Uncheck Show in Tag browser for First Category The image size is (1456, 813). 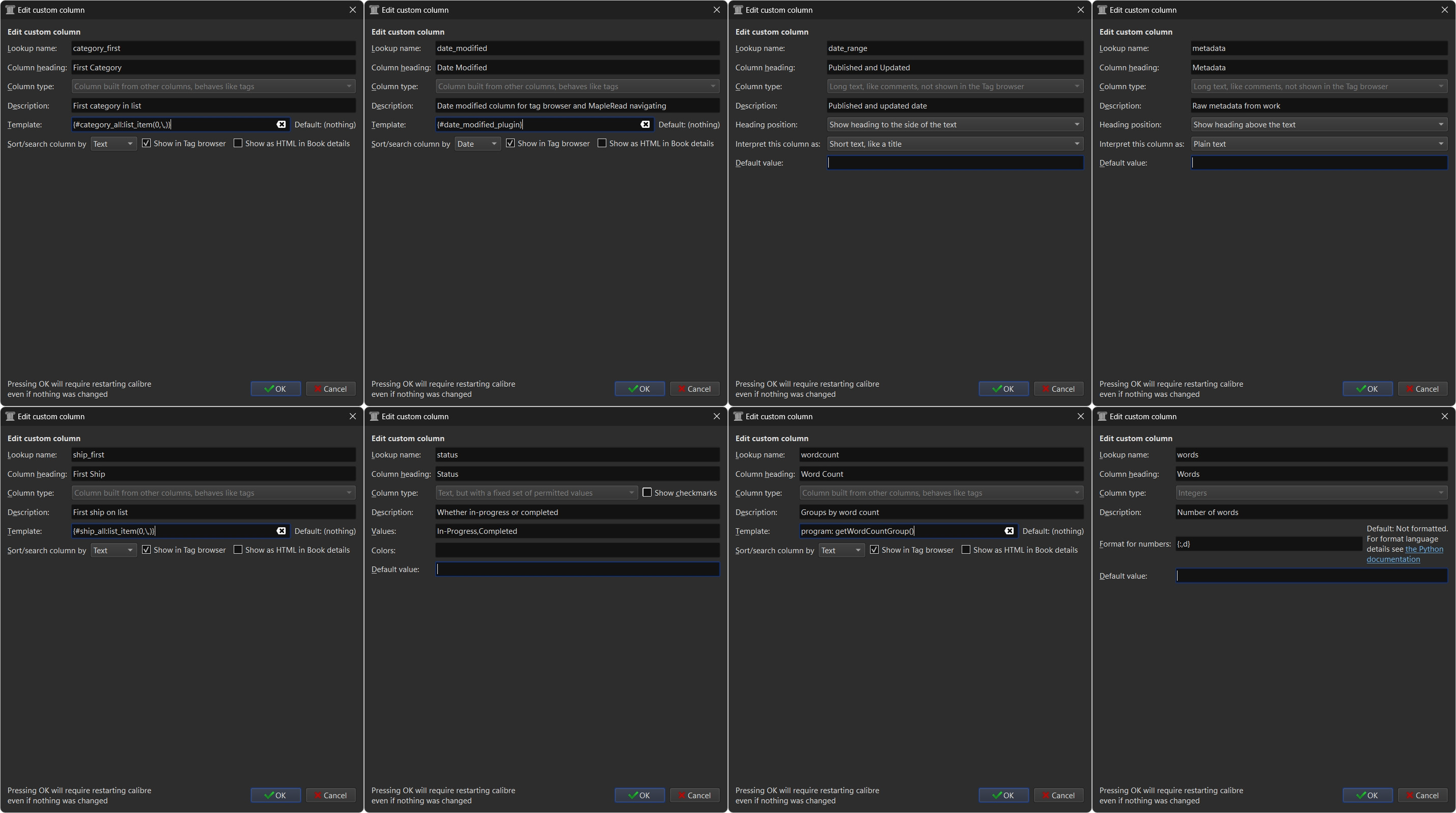[x=147, y=143]
